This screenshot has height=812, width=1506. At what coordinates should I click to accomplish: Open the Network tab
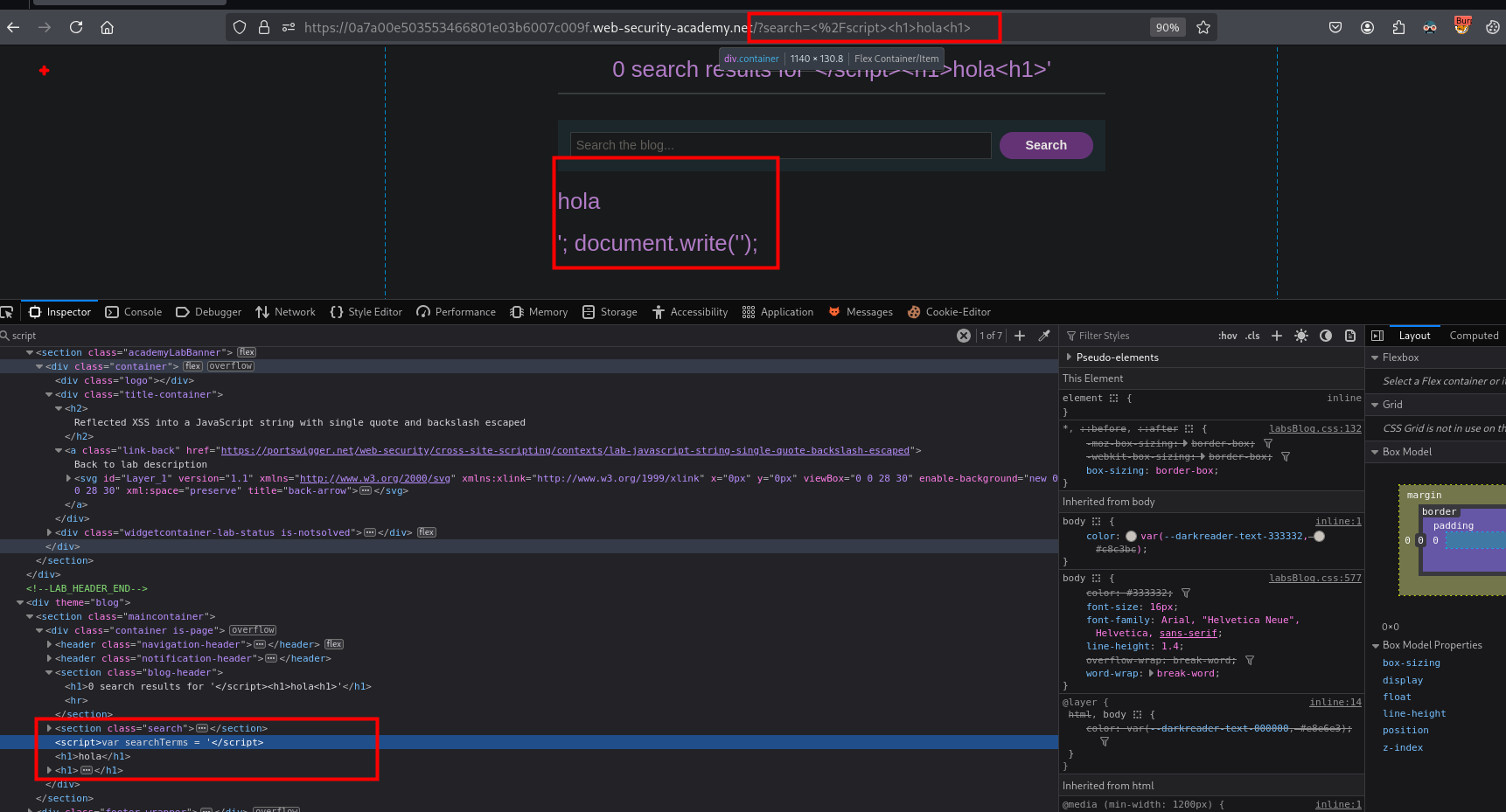pyautogui.click(x=285, y=312)
